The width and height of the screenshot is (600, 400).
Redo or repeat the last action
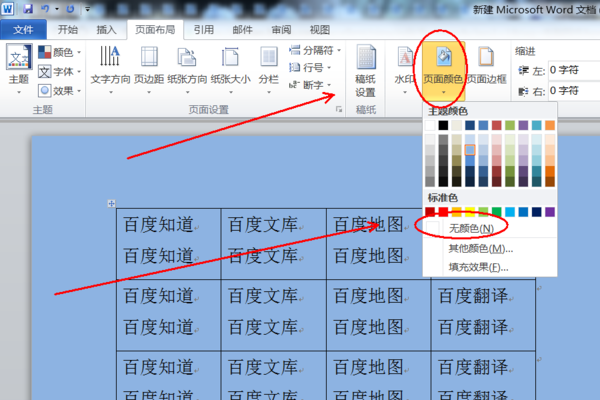[x=70, y=8]
